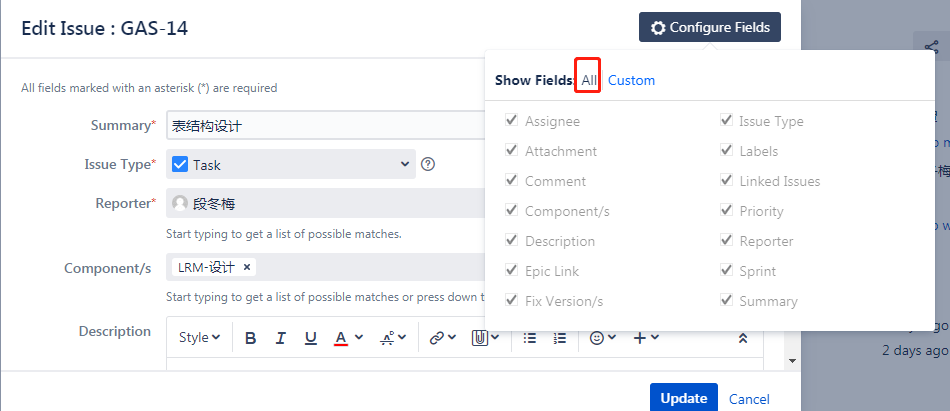Click the link insert icon
The image size is (950, 411).
(x=441, y=338)
